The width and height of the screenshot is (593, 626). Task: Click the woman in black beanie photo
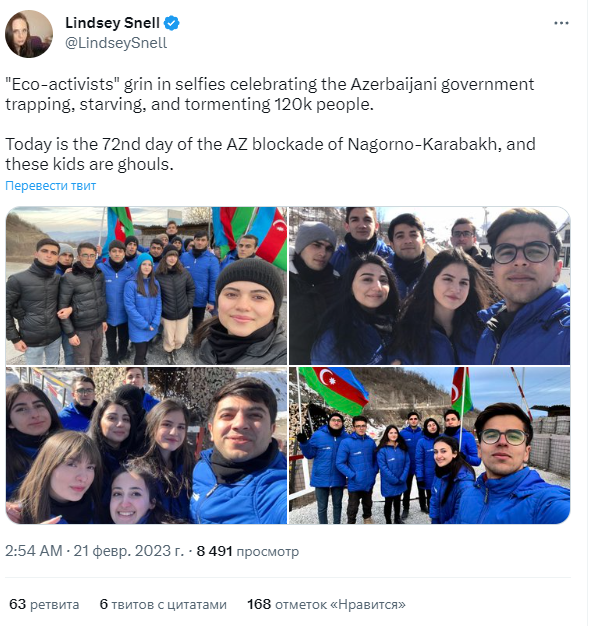[x=244, y=311]
